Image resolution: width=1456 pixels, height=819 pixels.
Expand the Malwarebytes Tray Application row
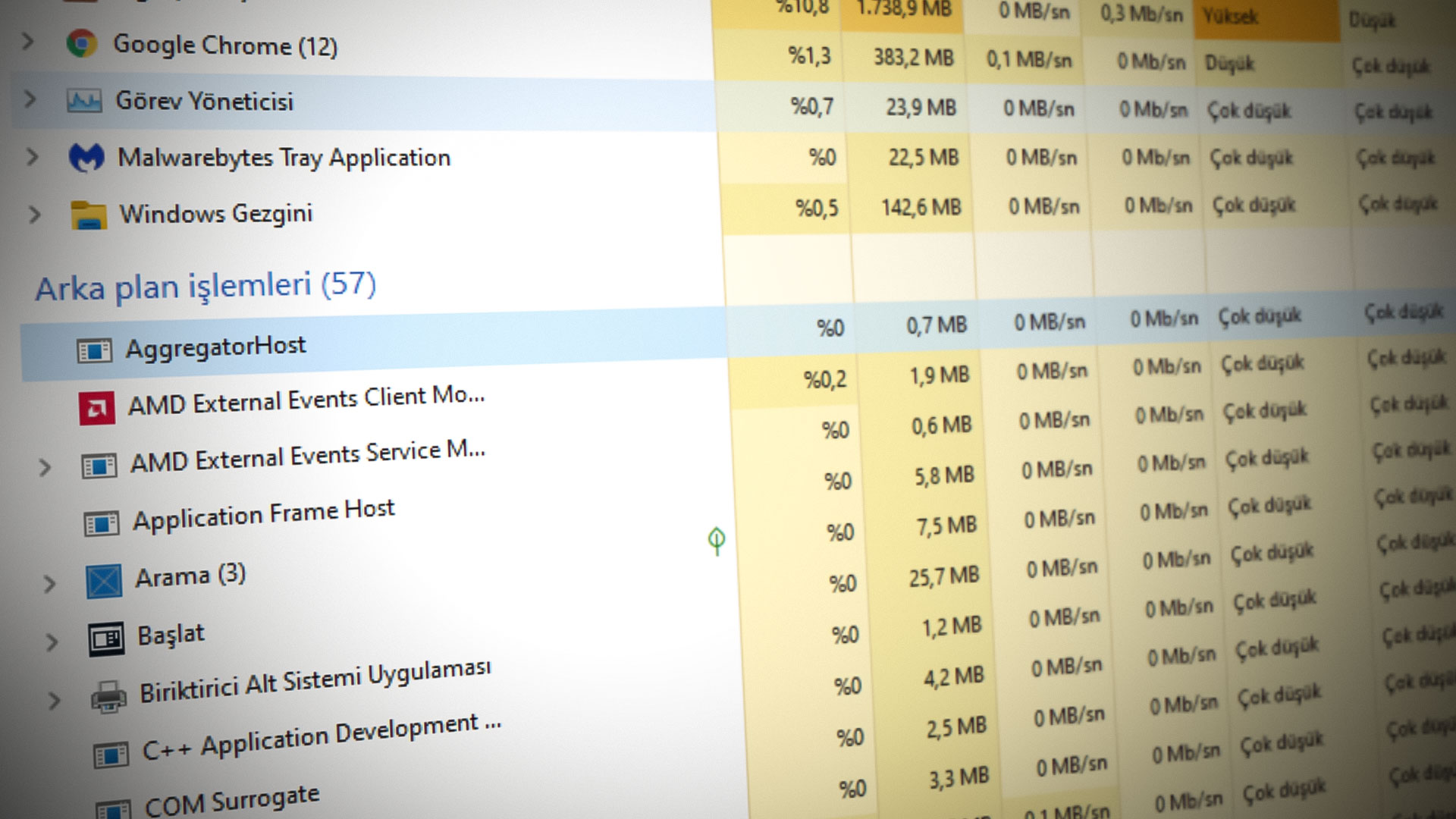[32, 157]
